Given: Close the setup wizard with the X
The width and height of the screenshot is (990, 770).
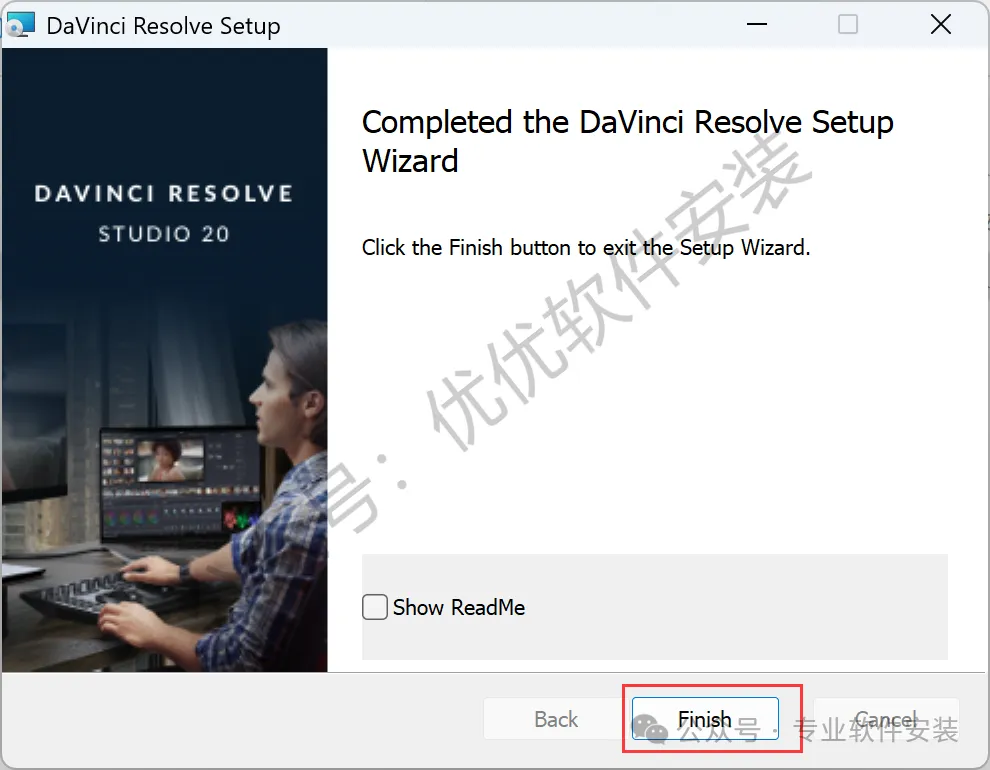Looking at the screenshot, I should [x=941, y=25].
